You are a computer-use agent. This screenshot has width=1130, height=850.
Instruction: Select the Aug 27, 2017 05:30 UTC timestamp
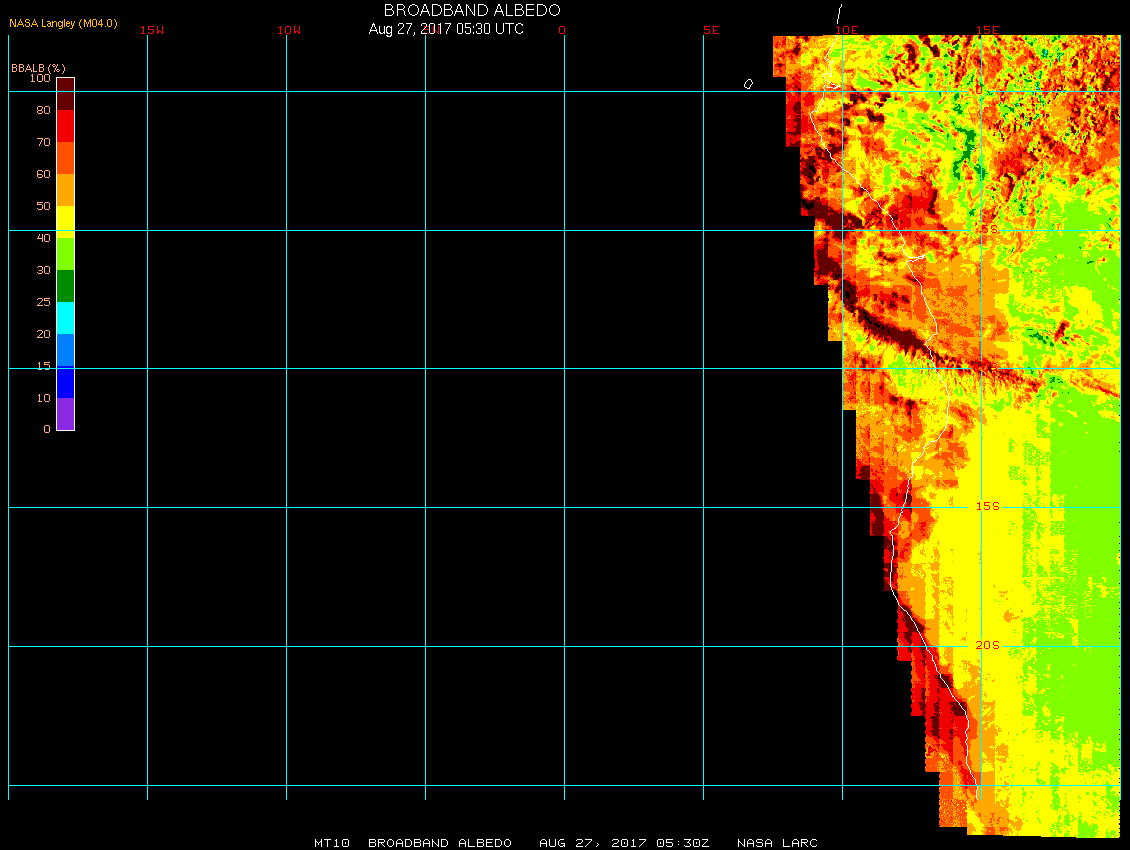coord(446,29)
